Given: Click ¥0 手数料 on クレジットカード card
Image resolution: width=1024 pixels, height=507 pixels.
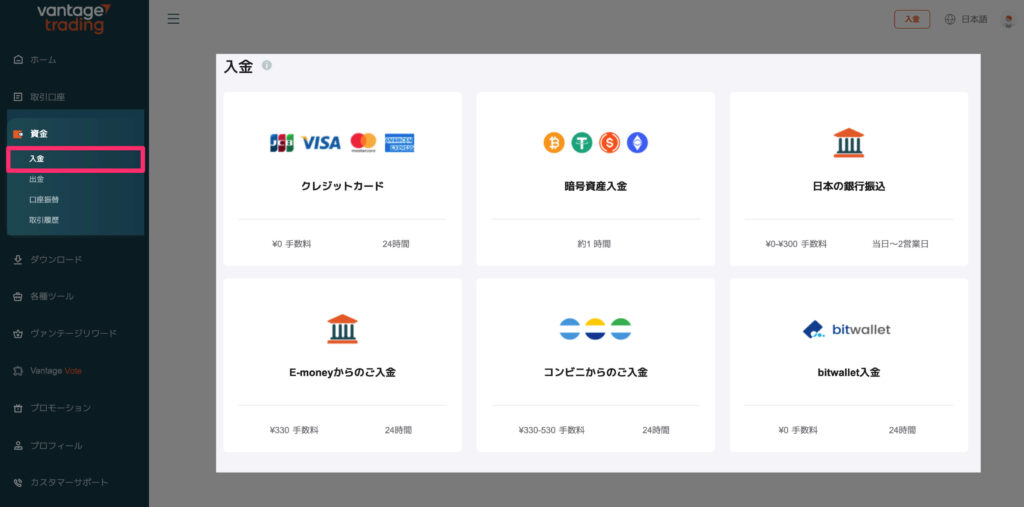Looking at the screenshot, I should tap(291, 244).
